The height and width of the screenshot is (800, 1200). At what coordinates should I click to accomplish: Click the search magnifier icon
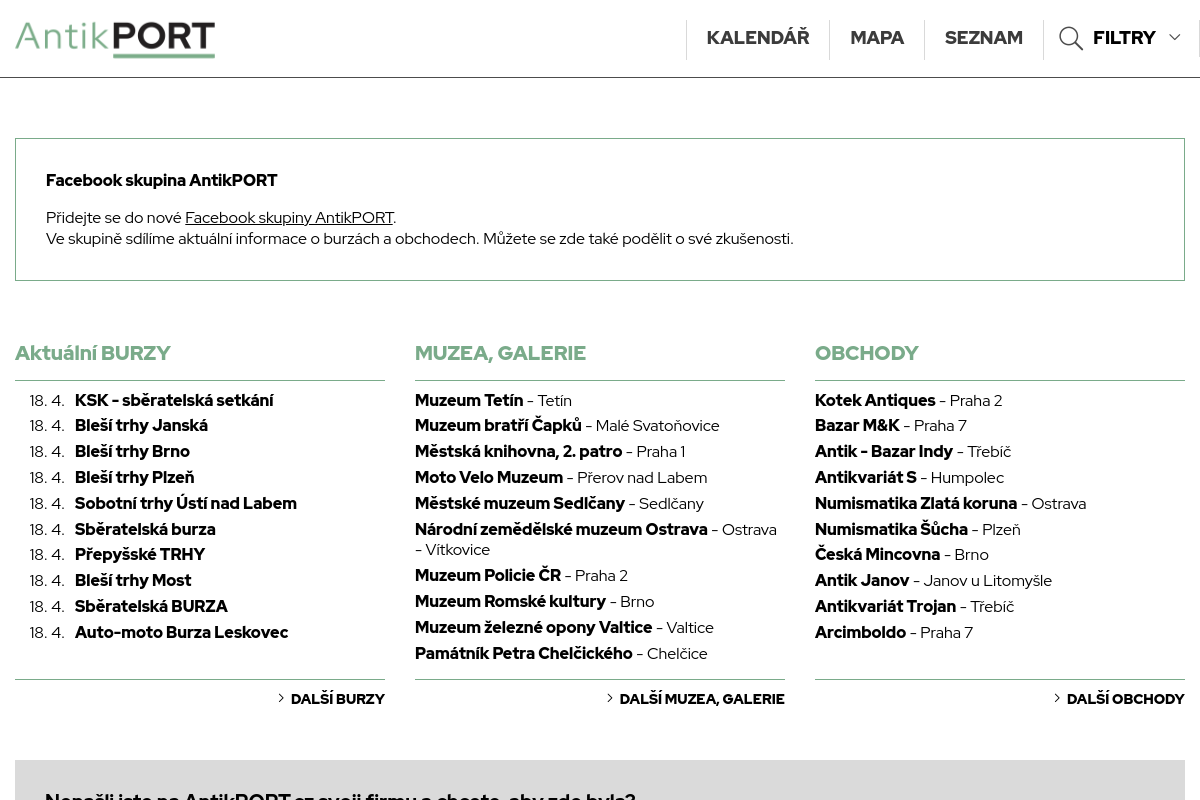(1071, 39)
